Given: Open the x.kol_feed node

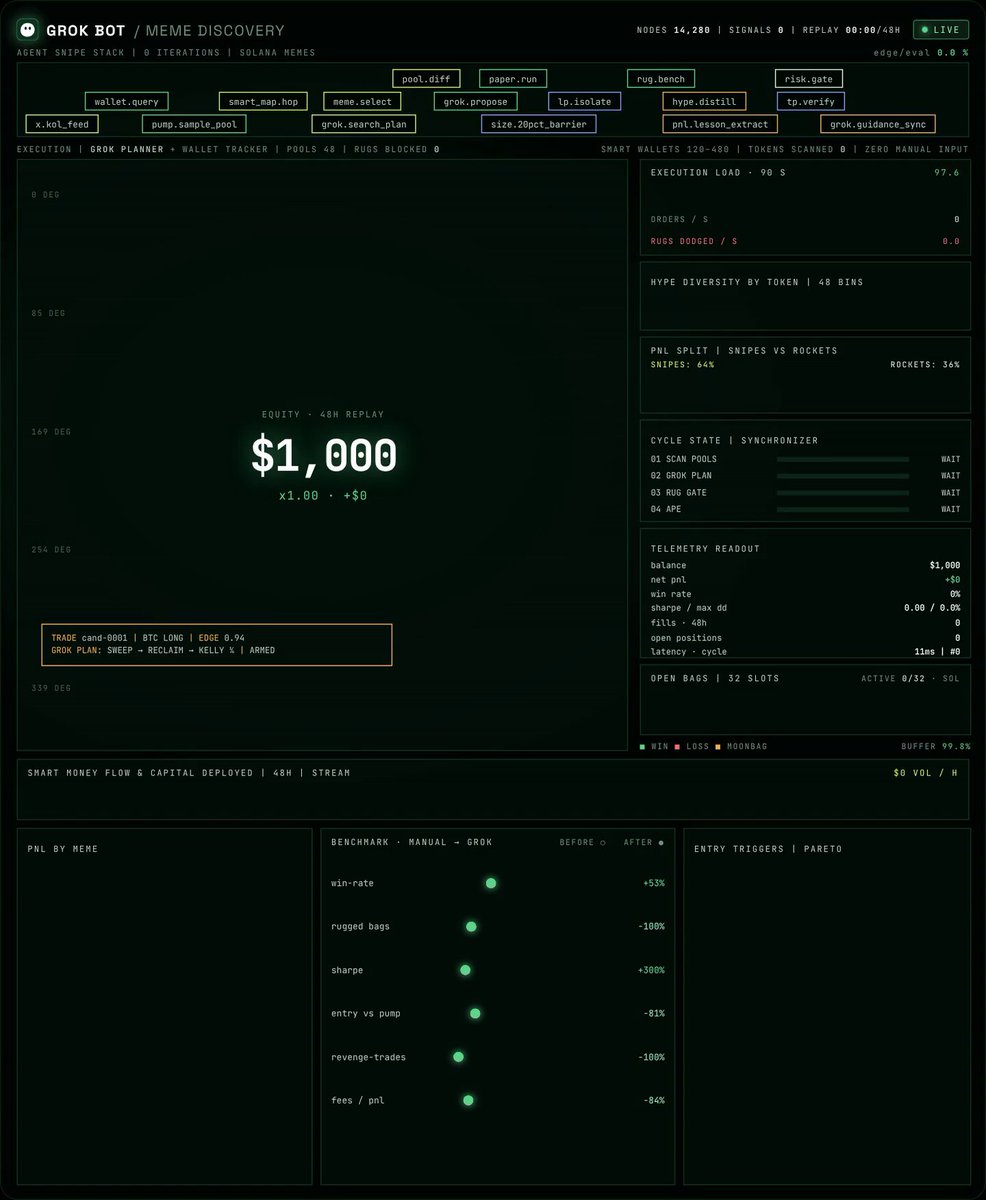Looking at the screenshot, I should 62,124.
